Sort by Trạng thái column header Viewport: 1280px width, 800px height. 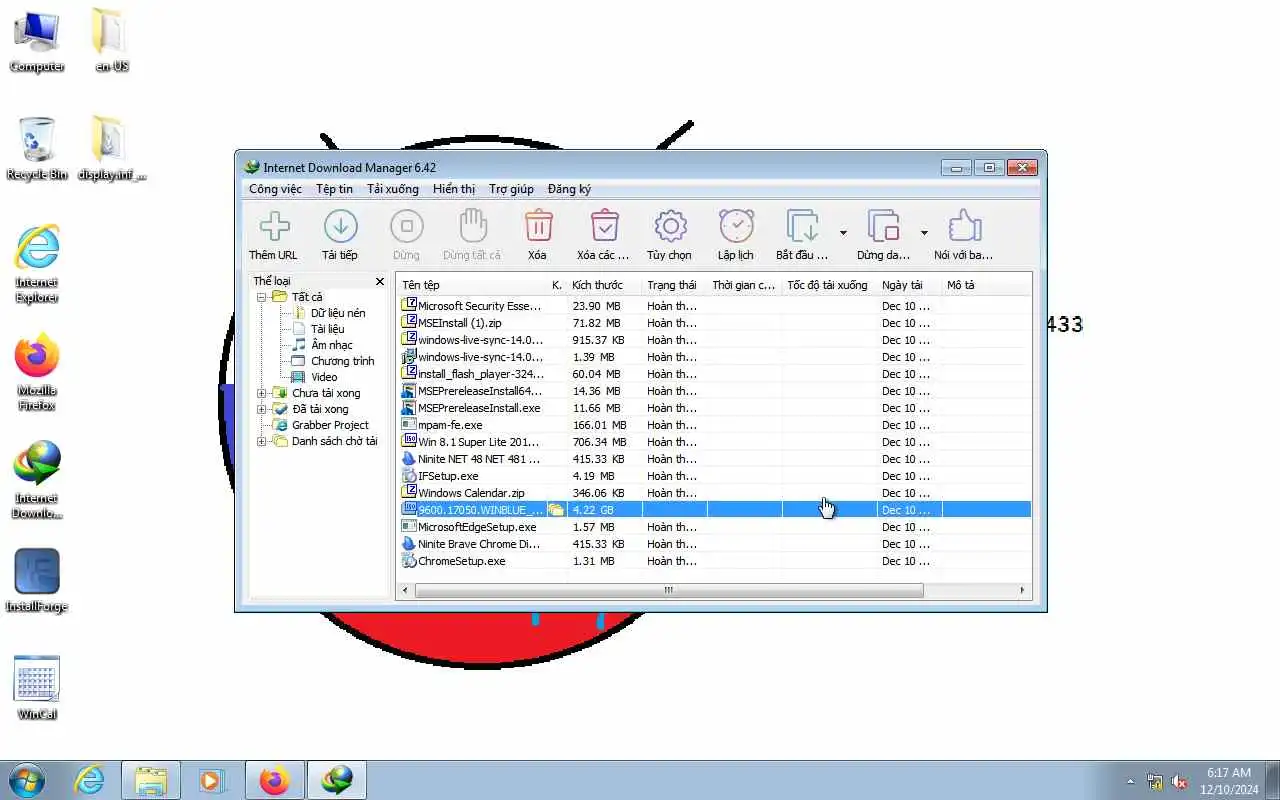674,285
